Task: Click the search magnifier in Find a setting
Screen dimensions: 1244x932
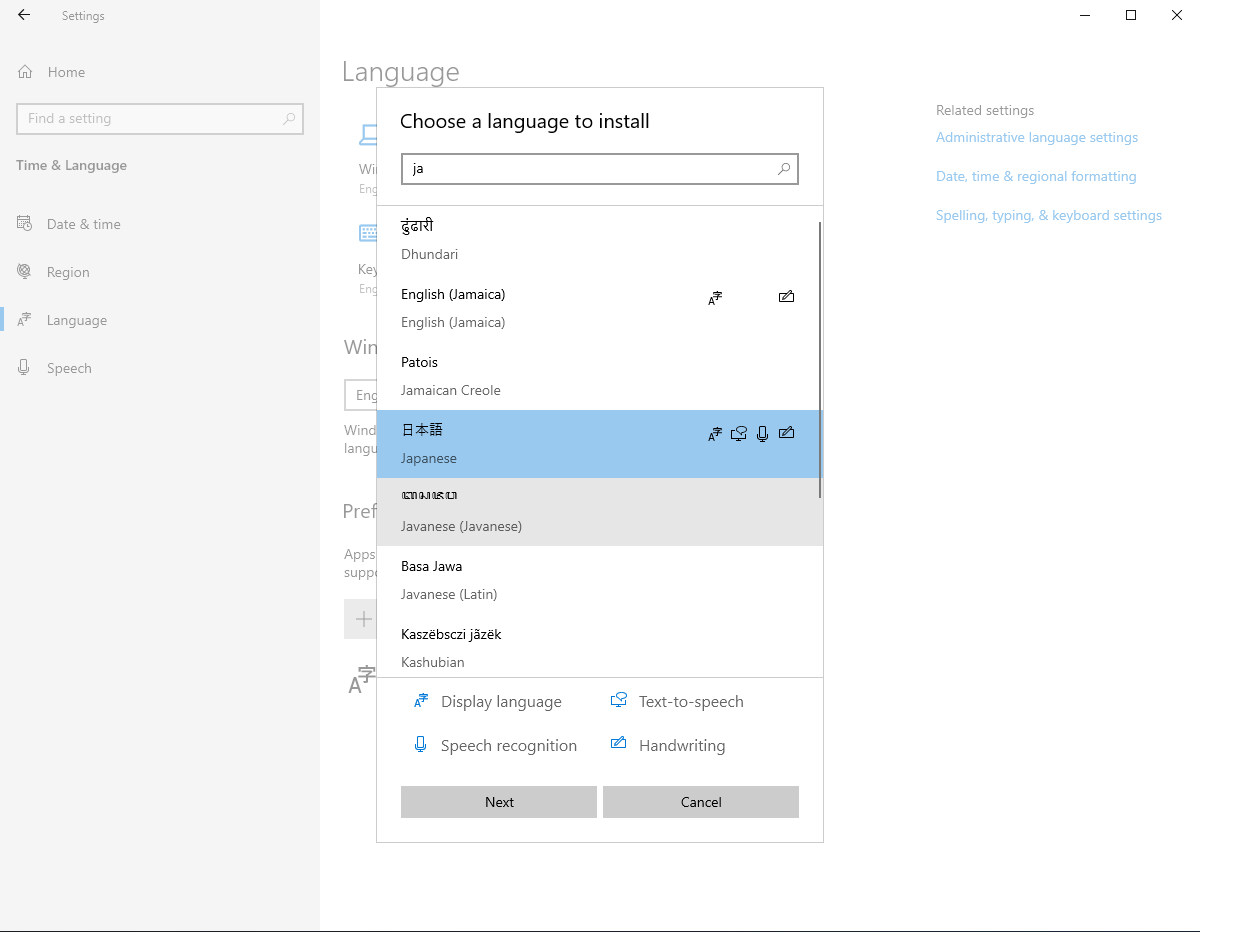Action: pyautogui.click(x=289, y=118)
